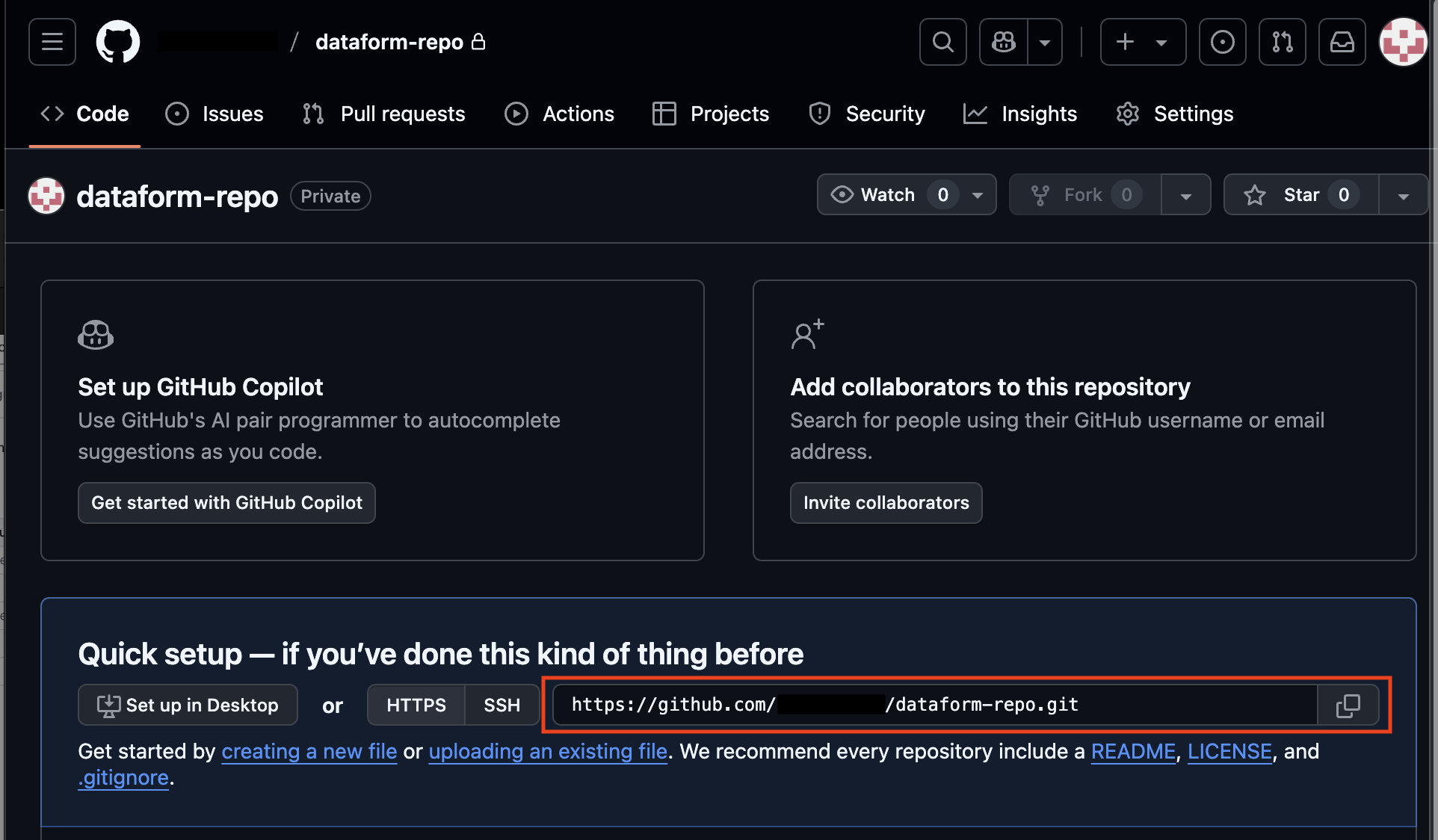Image resolution: width=1438 pixels, height=840 pixels.
Task: Star the repository
Action: coord(1301,195)
